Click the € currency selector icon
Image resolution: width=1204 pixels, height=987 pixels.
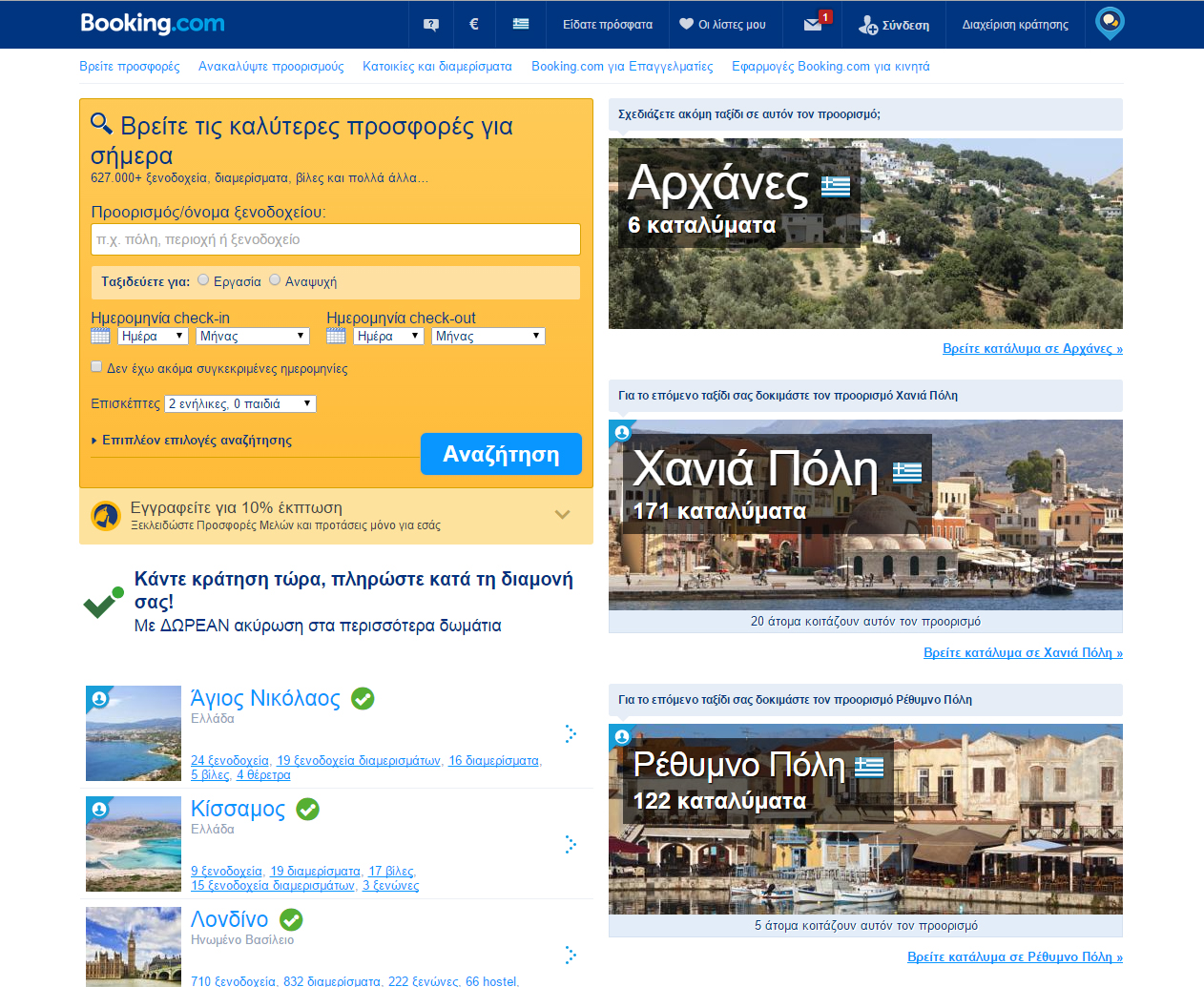coord(473,24)
